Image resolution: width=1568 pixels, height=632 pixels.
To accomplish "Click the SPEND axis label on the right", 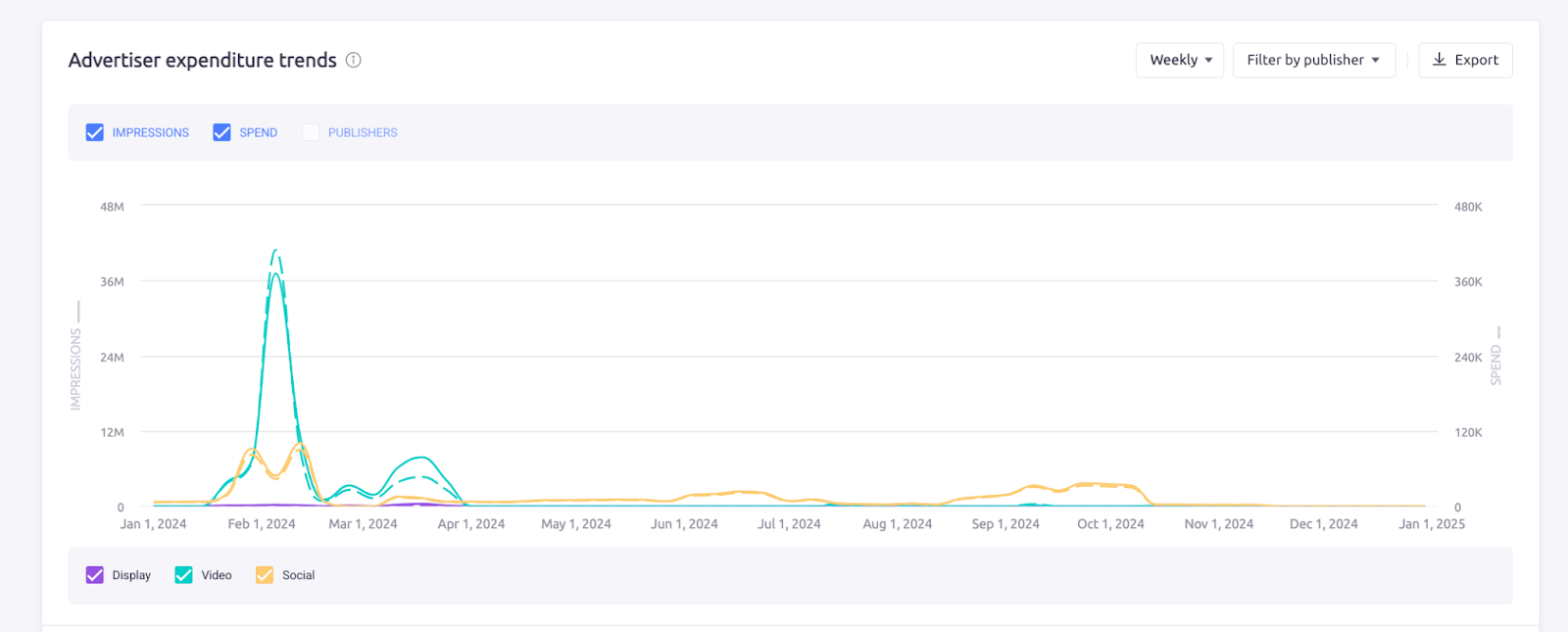I will pos(1494,365).
